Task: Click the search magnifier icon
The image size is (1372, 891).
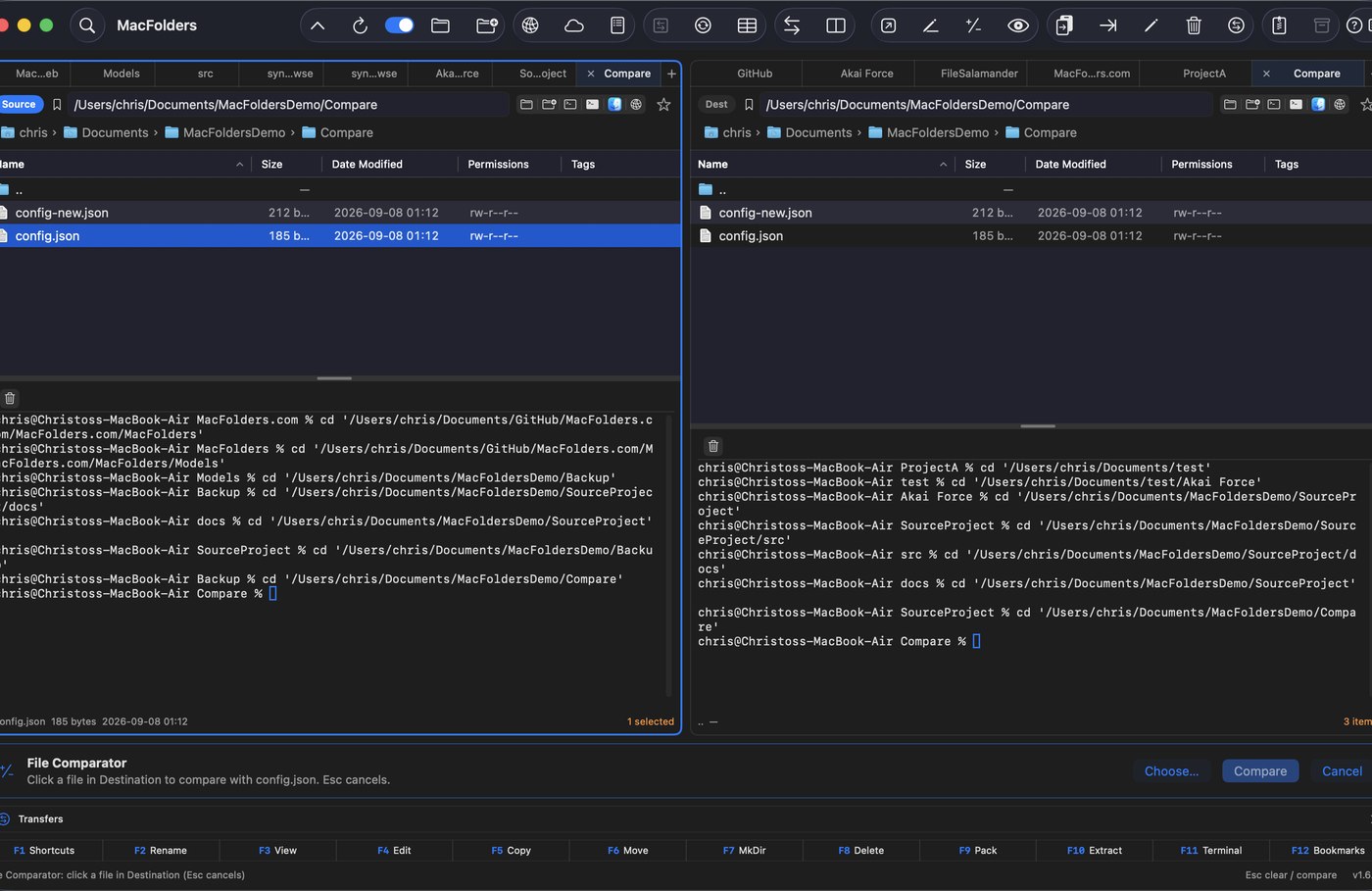Action: coord(87,25)
